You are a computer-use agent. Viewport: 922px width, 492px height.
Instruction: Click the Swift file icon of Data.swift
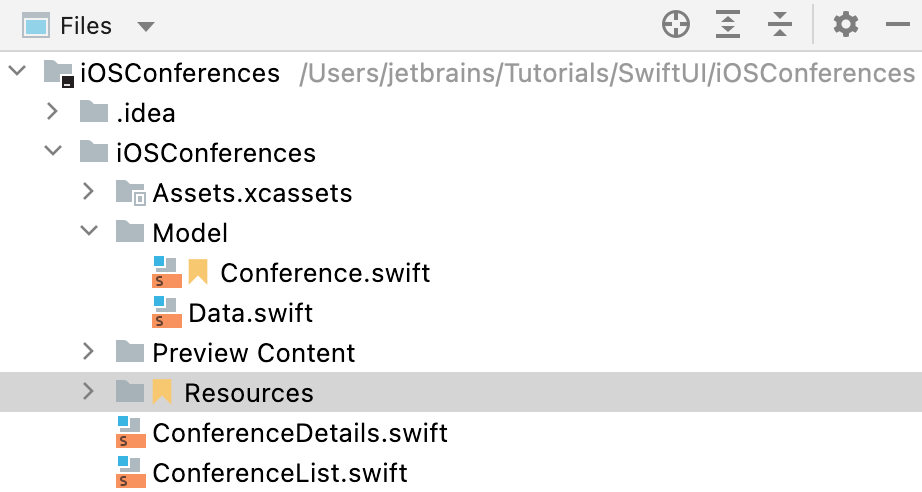(167, 312)
